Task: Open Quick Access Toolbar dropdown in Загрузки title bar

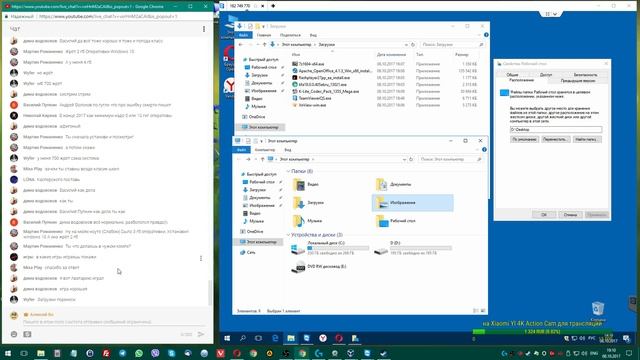Action: click(264, 26)
